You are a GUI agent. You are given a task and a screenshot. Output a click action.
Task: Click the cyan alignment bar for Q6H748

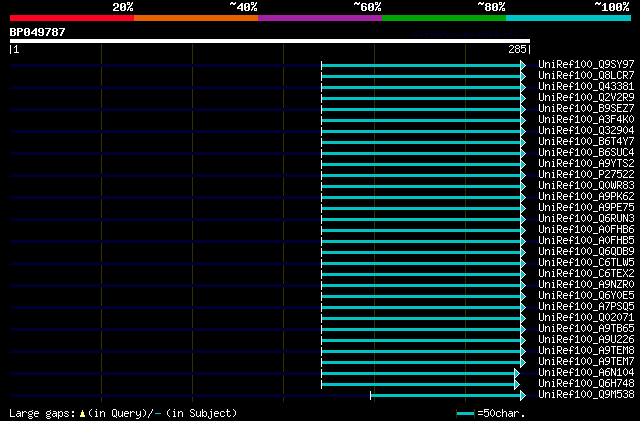[418, 384]
